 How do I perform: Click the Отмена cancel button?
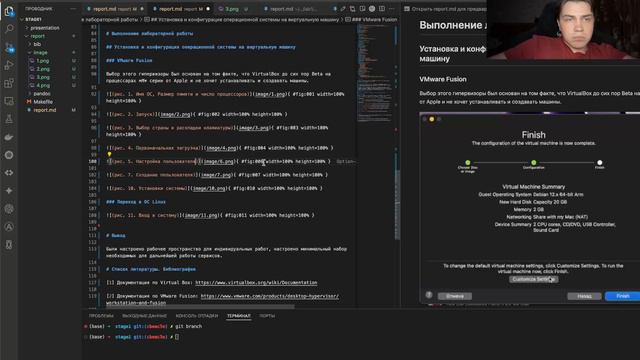pos(455,296)
